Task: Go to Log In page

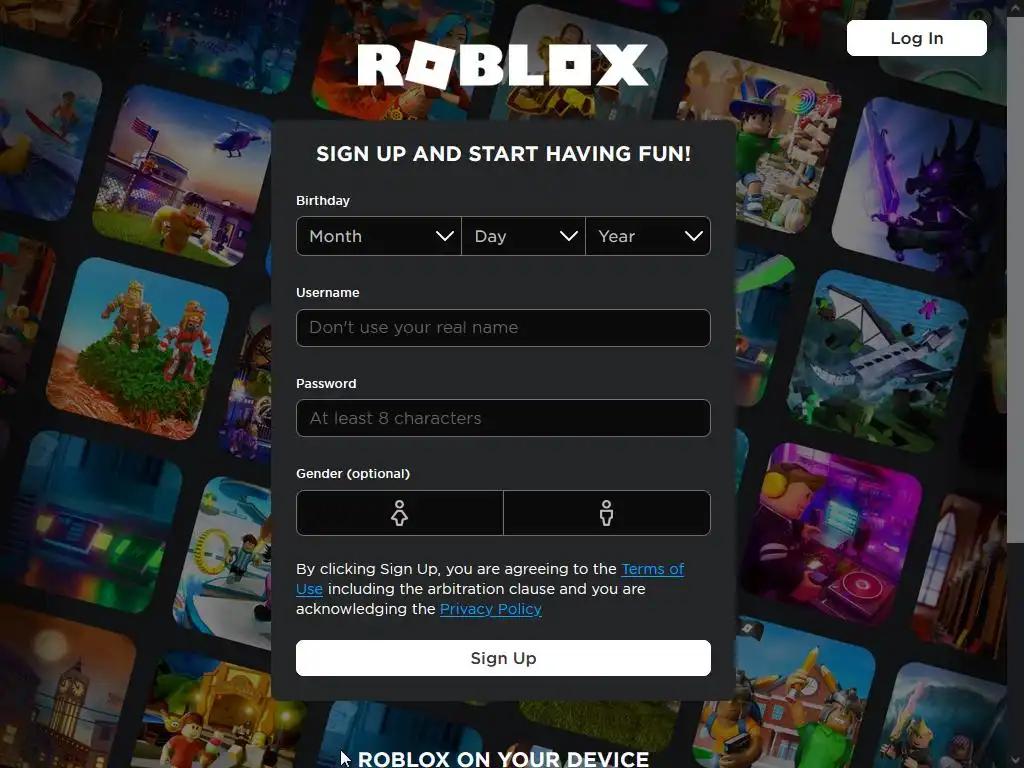Action: [x=916, y=38]
